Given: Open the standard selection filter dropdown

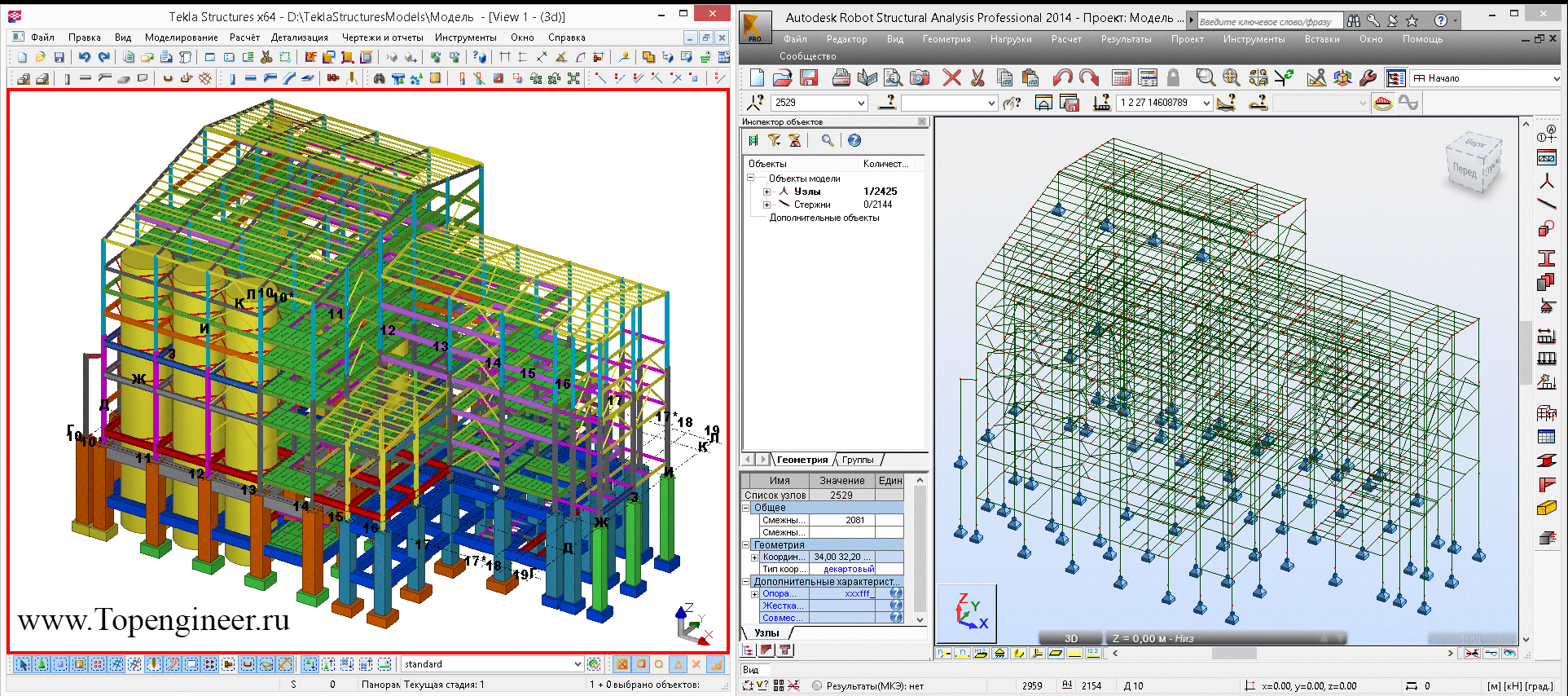Looking at the screenshot, I should 578,664.
